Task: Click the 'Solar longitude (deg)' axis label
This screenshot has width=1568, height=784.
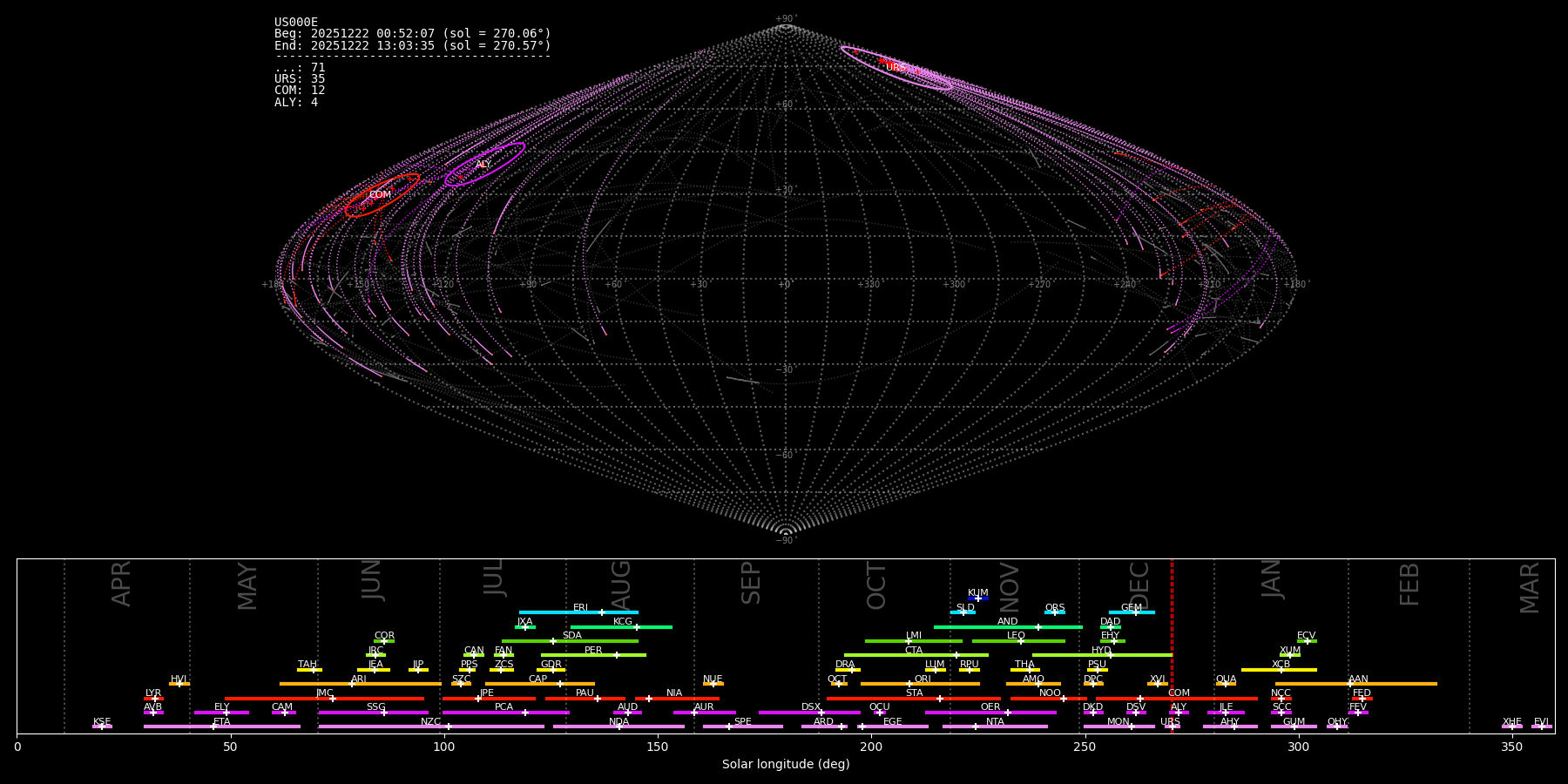Action: pos(786,764)
